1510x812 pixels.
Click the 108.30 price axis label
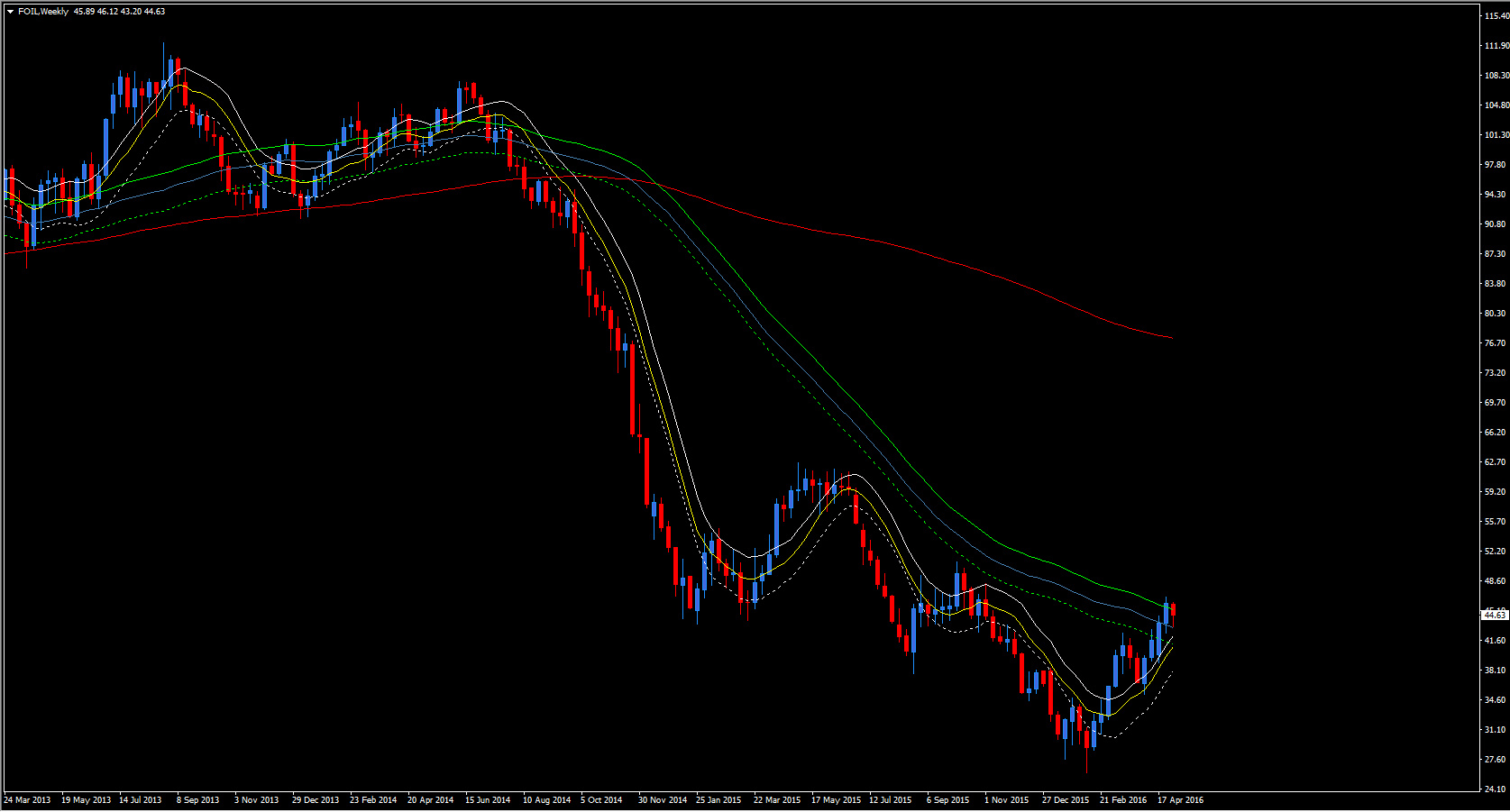click(x=1496, y=76)
